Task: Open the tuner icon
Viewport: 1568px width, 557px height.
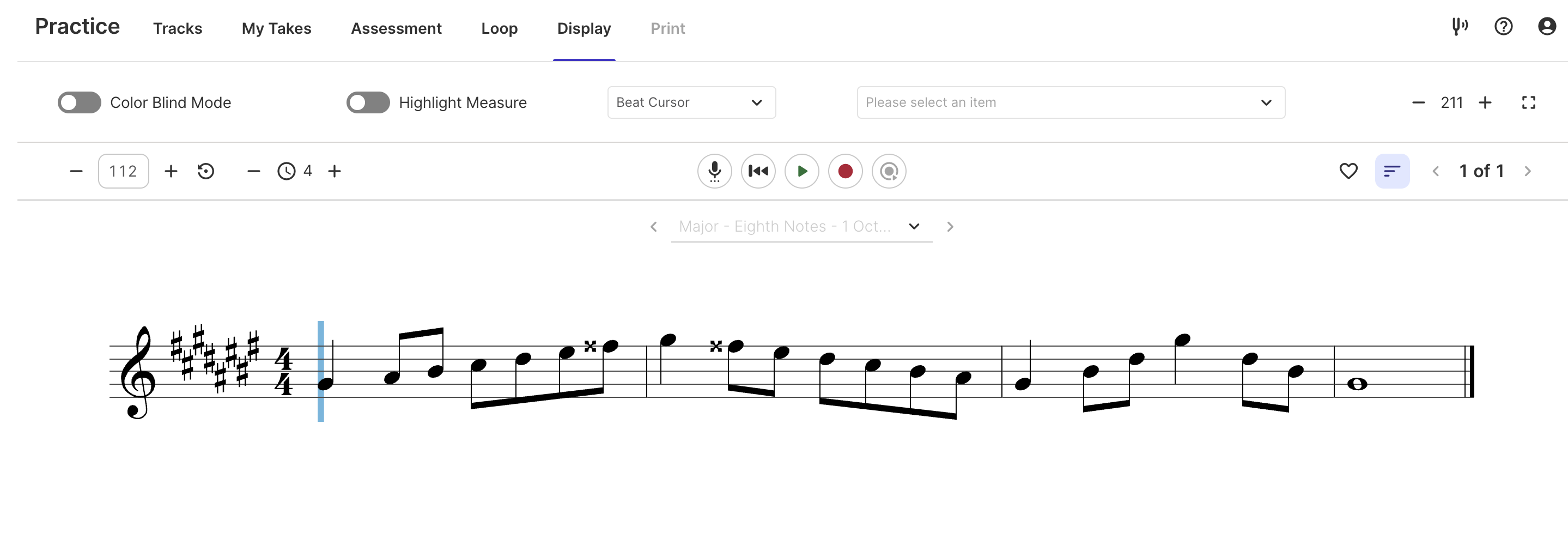Action: click(x=1459, y=27)
